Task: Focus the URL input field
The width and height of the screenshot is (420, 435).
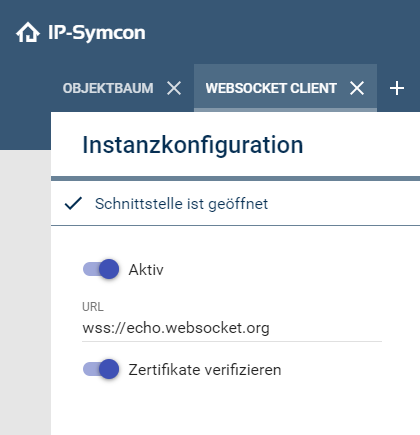Action: (x=232, y=328)
